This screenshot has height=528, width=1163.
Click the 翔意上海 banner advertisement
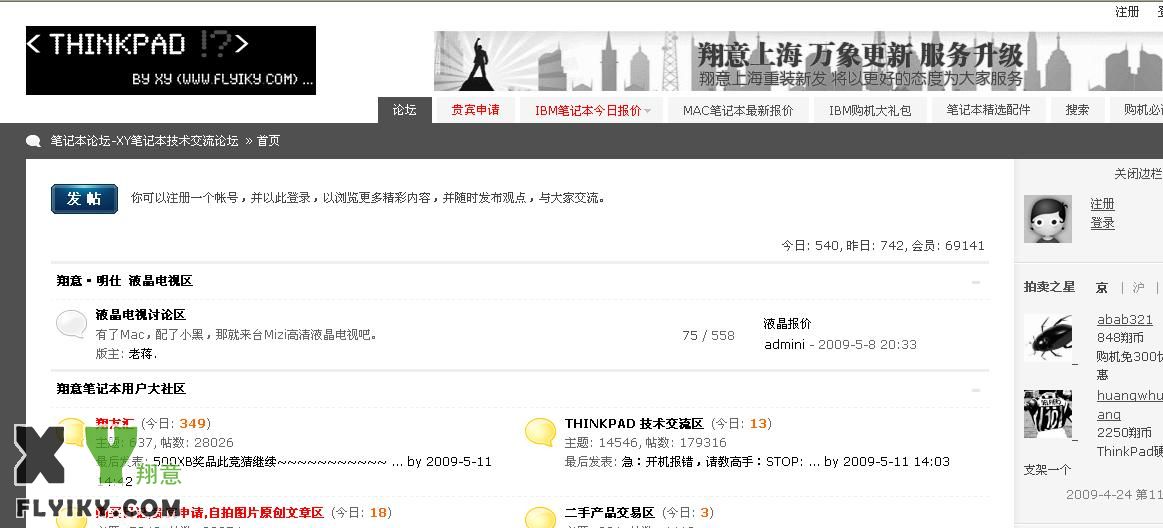[798, 61]
